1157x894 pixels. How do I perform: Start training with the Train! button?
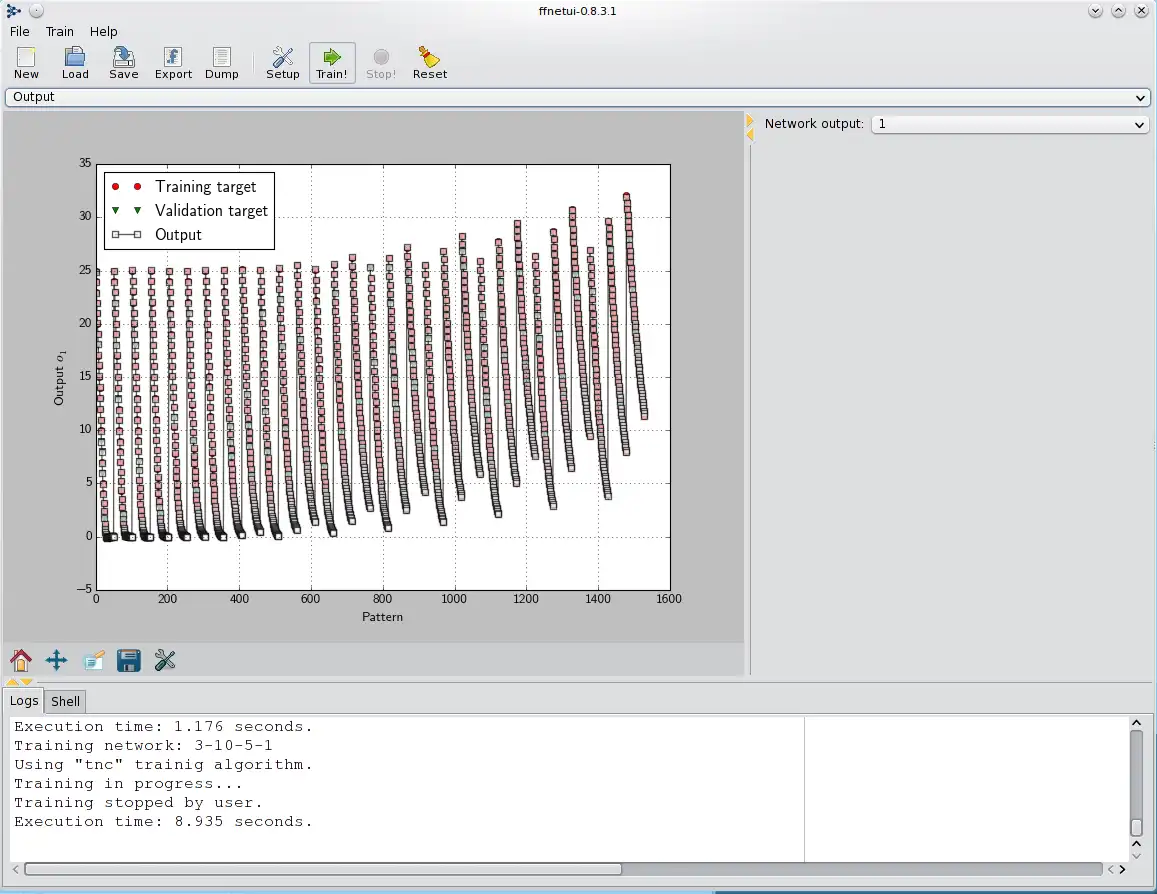(332, 62)
